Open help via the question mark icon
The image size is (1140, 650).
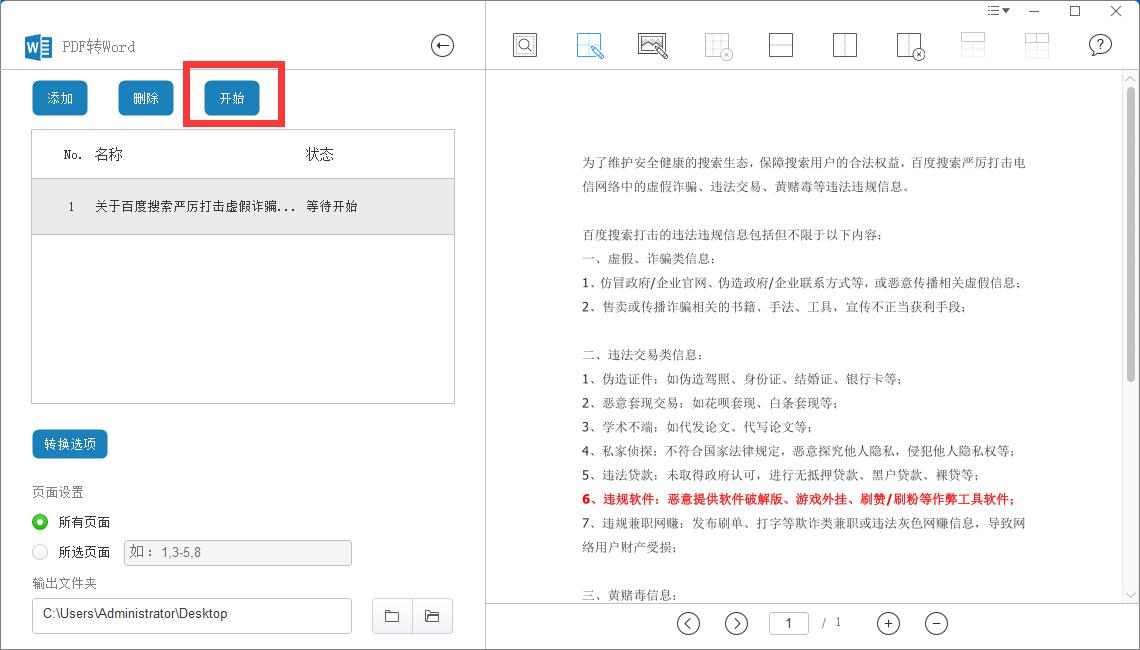pyautogui.click(x=1100, y=45)
